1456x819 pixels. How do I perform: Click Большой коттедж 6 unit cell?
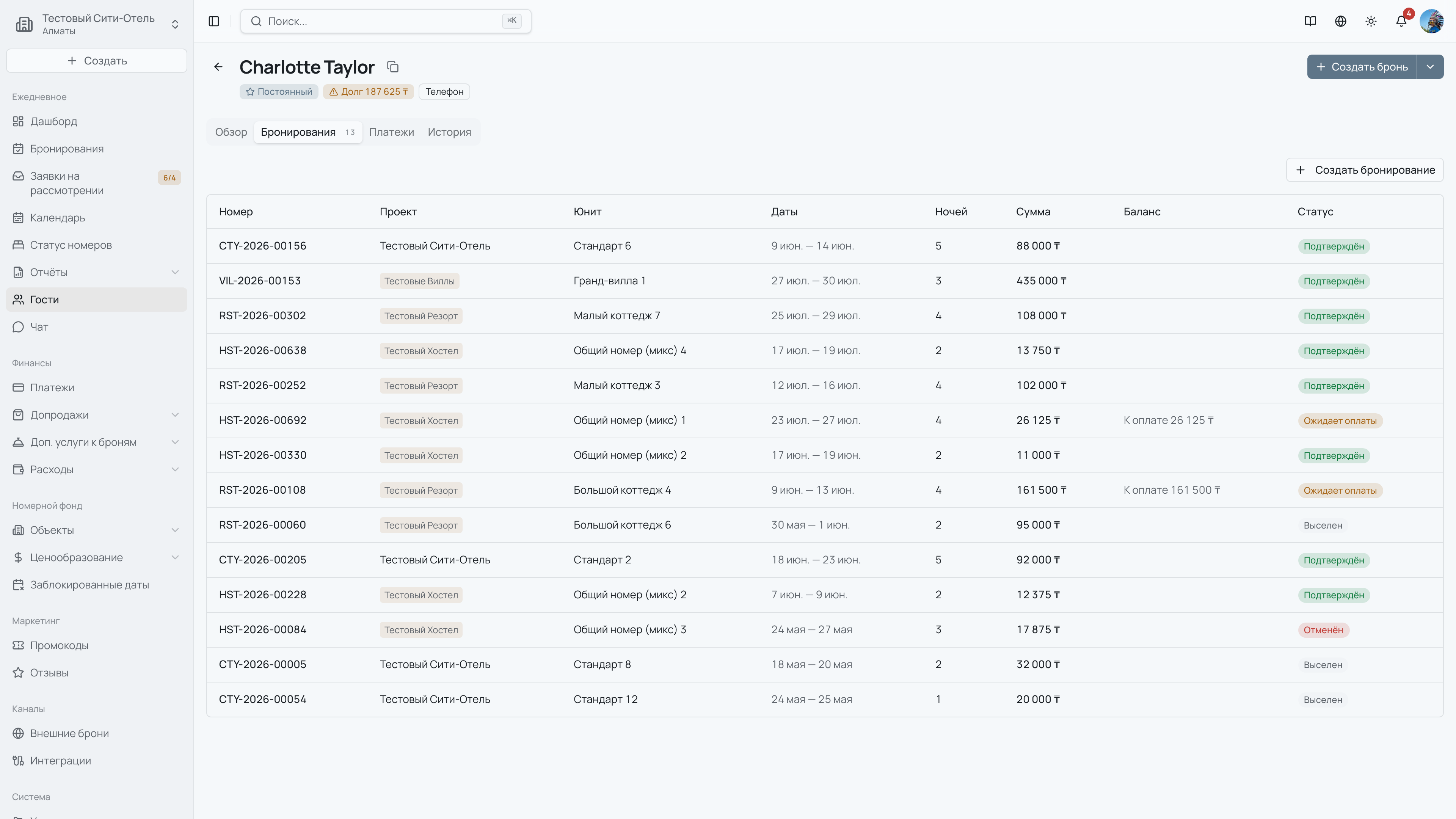pos(622,525)
